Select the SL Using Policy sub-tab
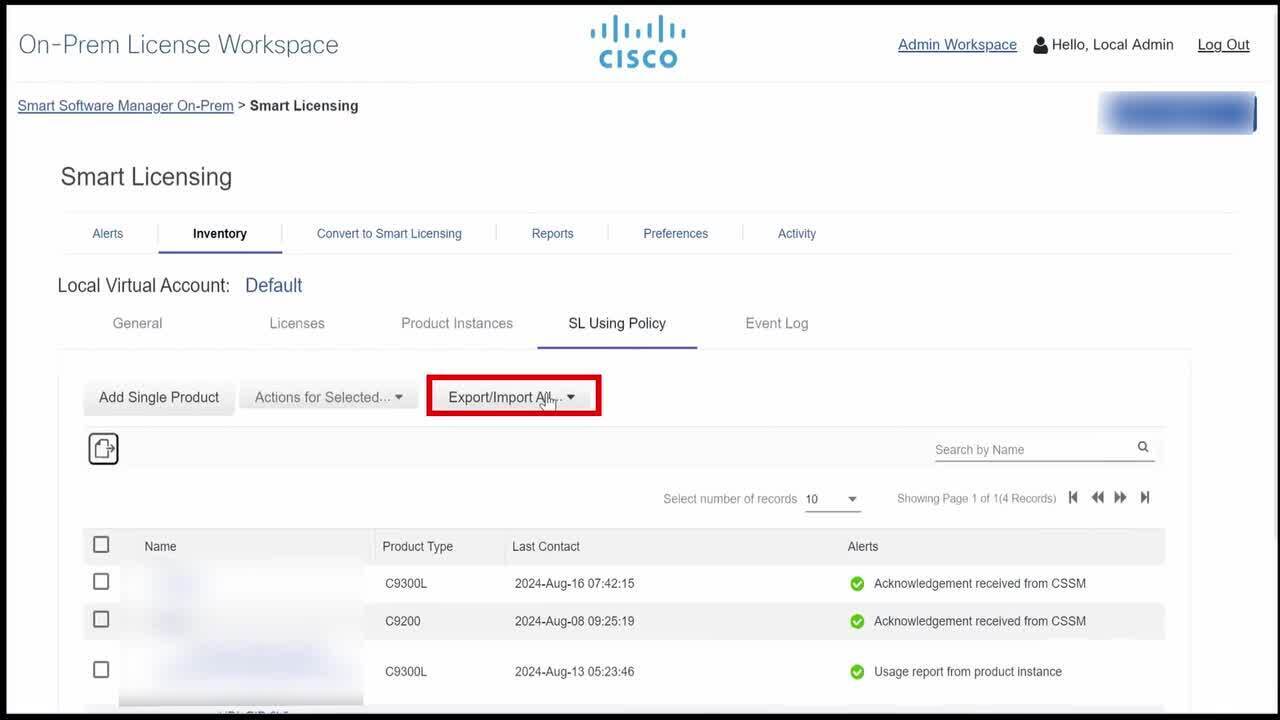Screen dimensions: 1280x720 point(617,323)
